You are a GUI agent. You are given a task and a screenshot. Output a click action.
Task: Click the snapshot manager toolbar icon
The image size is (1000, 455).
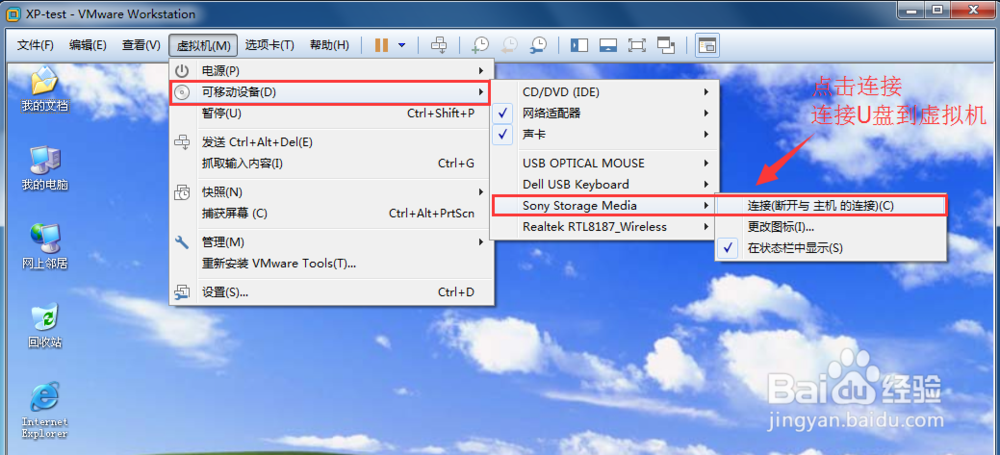pyautogui.click(x=538, y=45)
